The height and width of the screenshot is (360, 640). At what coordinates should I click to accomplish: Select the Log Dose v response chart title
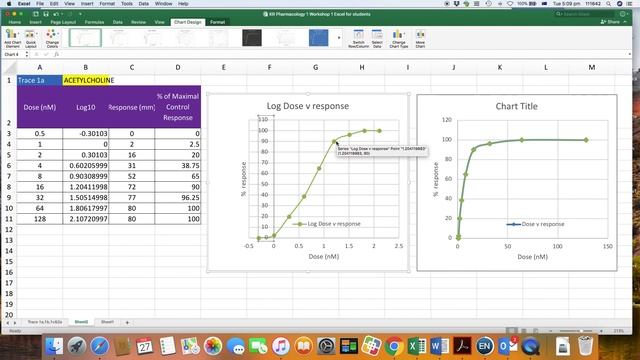[x=308, y=106]
